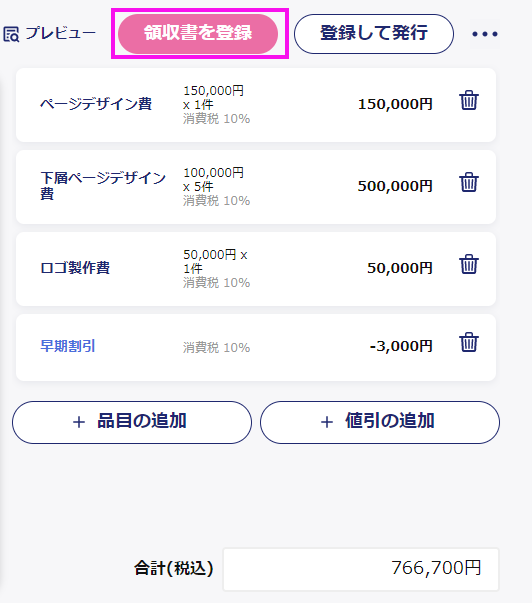Add an item with 品目の追加
Image resolution: width=532 pixels, height=603 pixels.
(132, 422)
